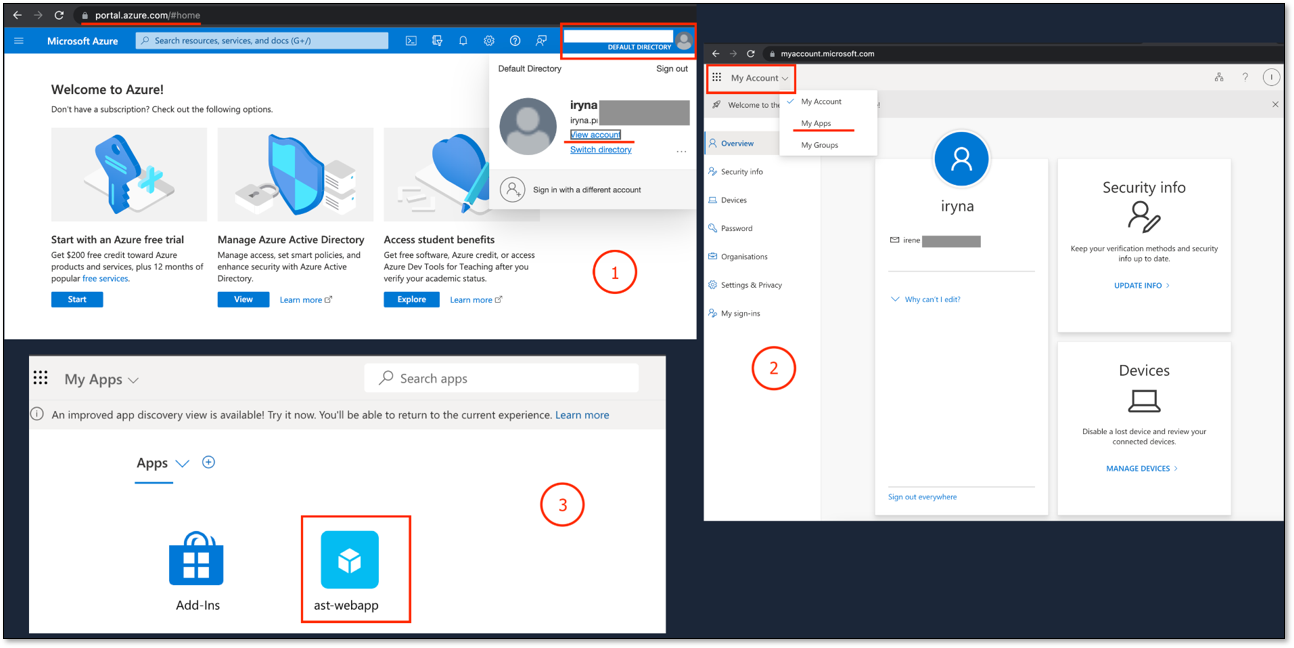
Task: Open the Add-Ins app tile
Action: [197, 572]
